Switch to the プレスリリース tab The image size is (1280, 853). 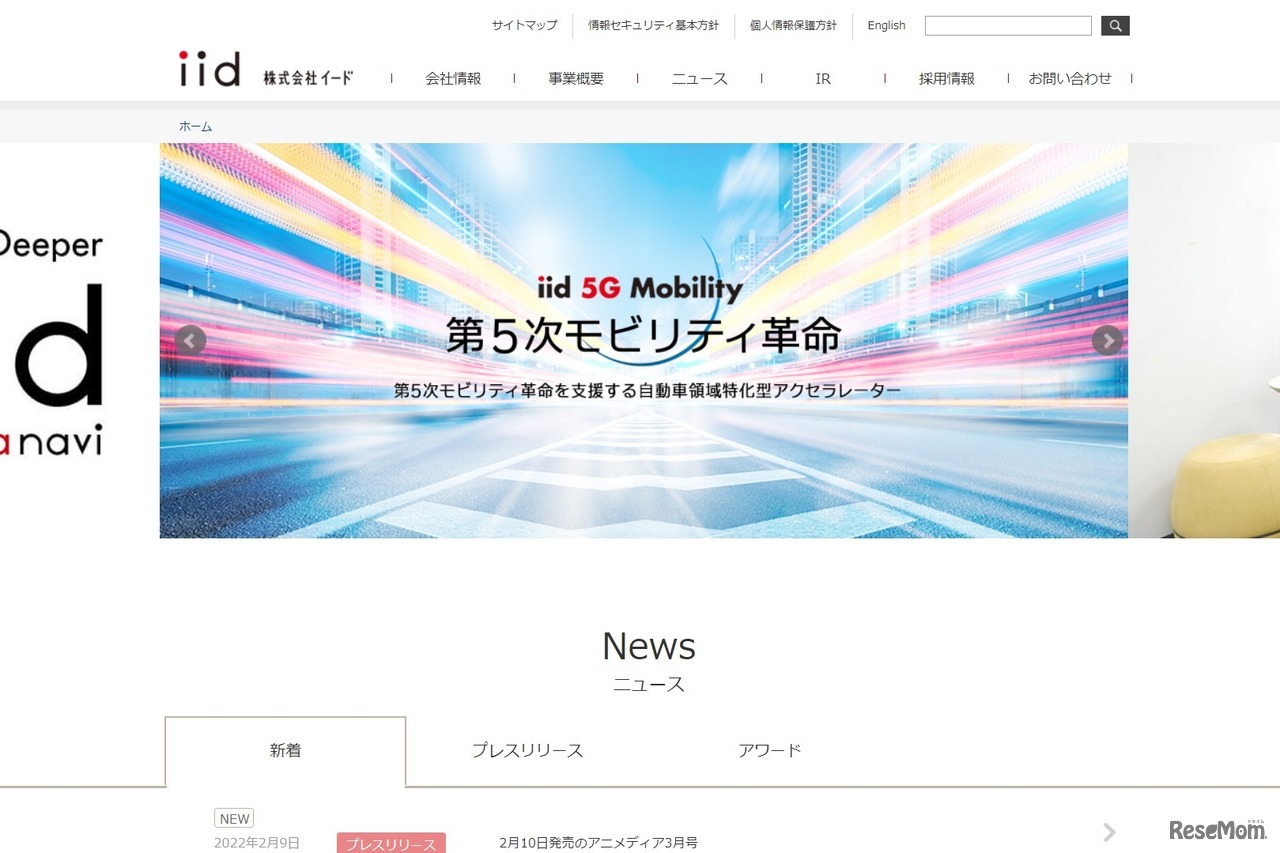coord(527,750)
